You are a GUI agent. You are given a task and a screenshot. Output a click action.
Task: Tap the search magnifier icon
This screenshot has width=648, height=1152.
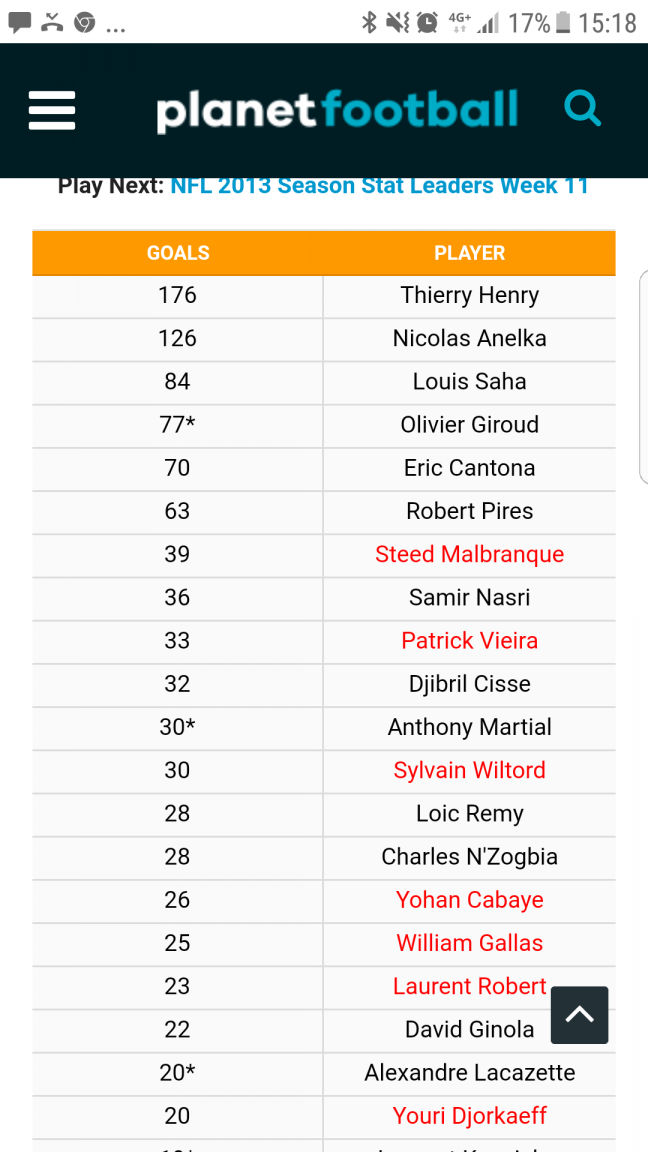(582, 108)
